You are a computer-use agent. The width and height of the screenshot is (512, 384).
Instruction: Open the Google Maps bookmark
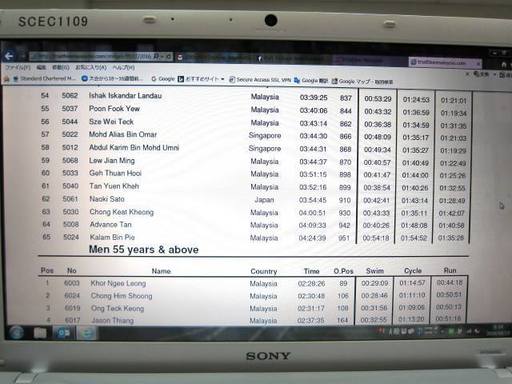click(362, 81)
